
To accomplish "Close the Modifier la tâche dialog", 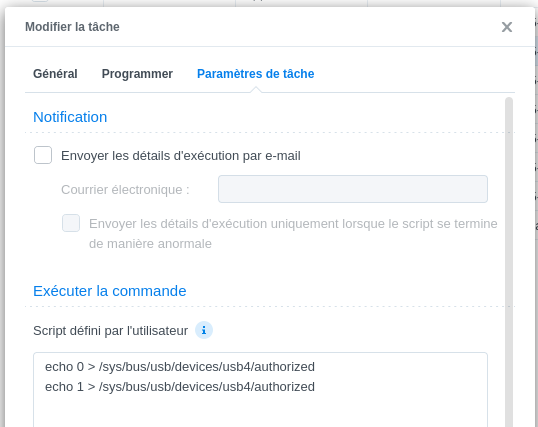I will (x=506, y=27).
